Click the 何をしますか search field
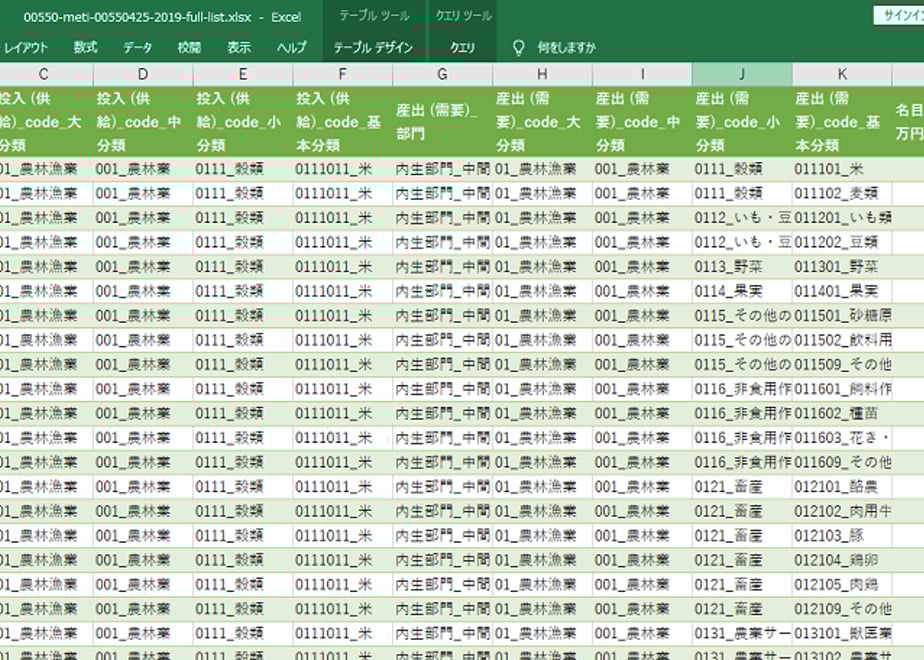Image resolution: width=924 pixels, height=660 pixels. pos(566,47)
